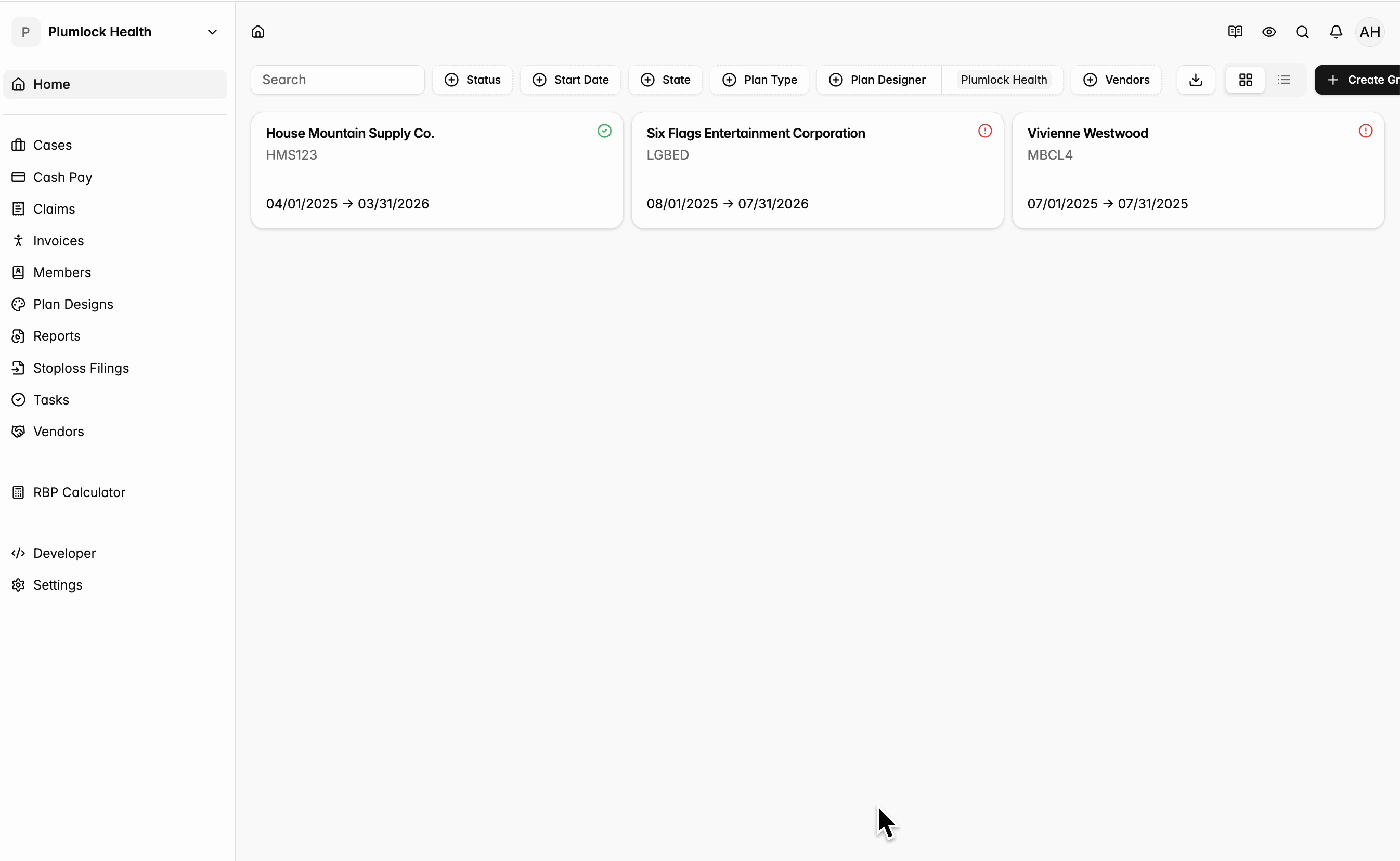Image resolution: width=1400 pixels, height=861 pixels.
Task: Click the magnifier search icon in header
Action: (1302, 32)
